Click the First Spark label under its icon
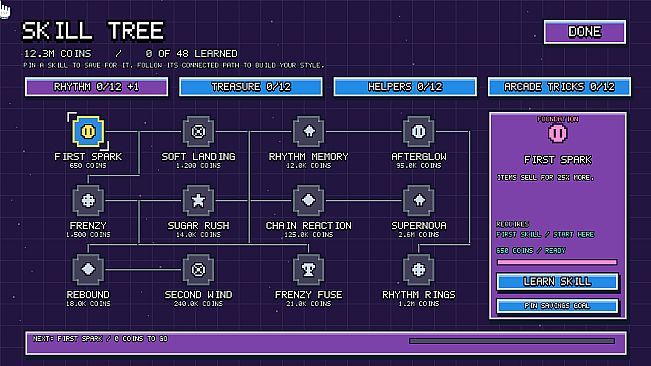 (88, 157)
